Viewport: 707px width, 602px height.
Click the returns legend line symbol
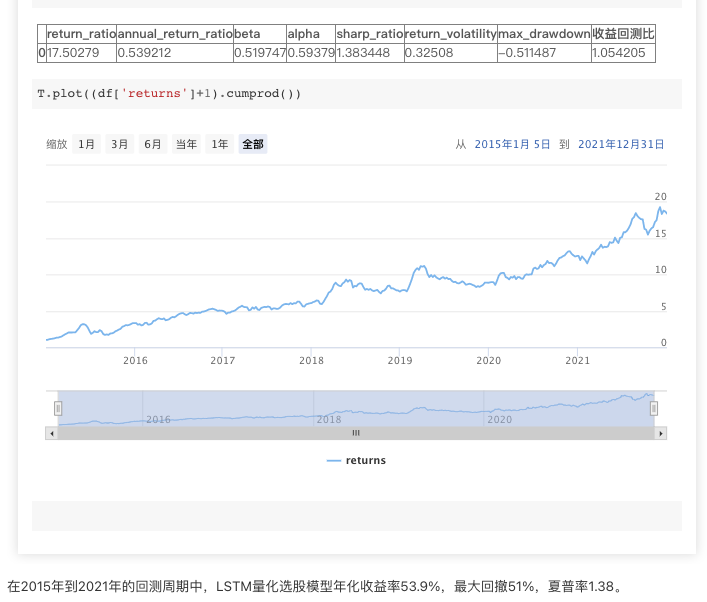(x=334, y=461)
